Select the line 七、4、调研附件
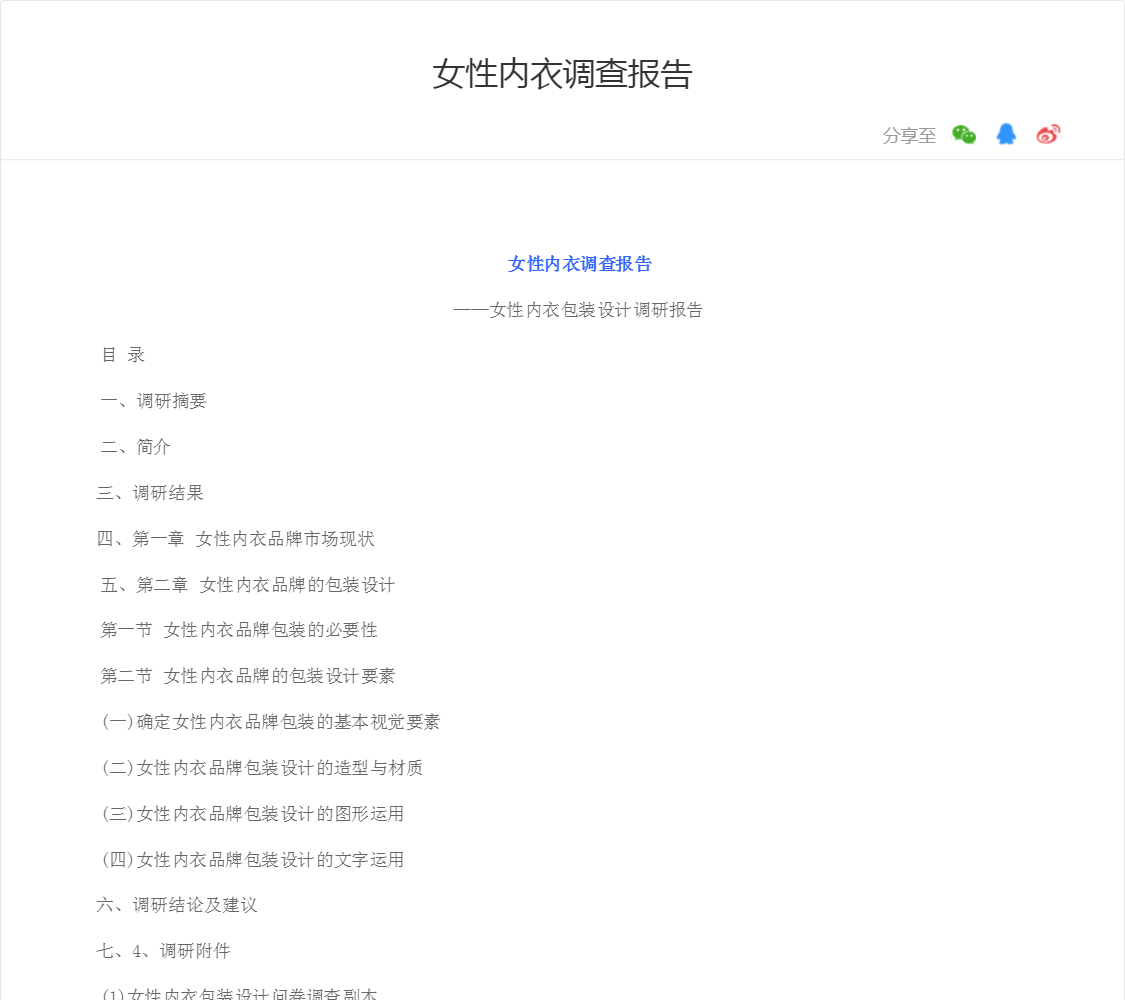Image resolution: width=1125 pixels, height=1000 pixels. tap(164, 951)
